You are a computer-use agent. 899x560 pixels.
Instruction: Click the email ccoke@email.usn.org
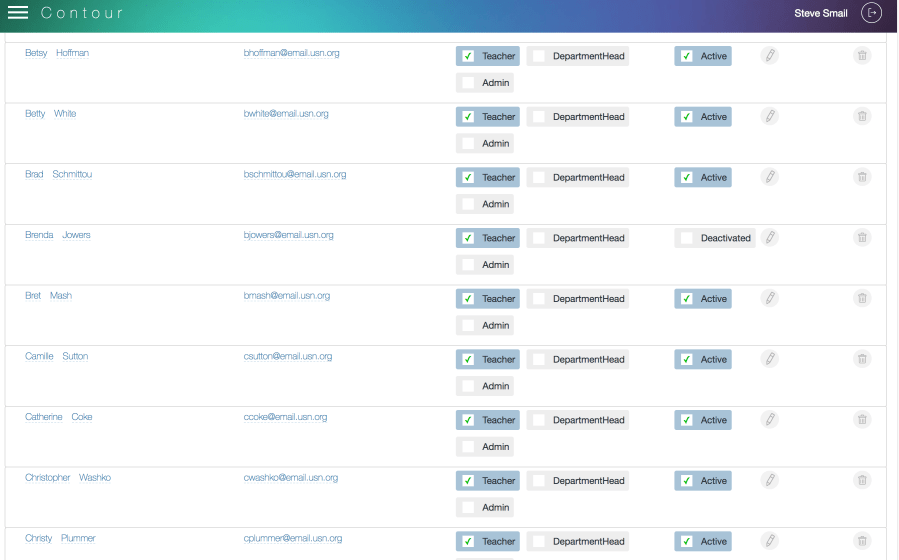pyautogui.click(x=285, y=417)
